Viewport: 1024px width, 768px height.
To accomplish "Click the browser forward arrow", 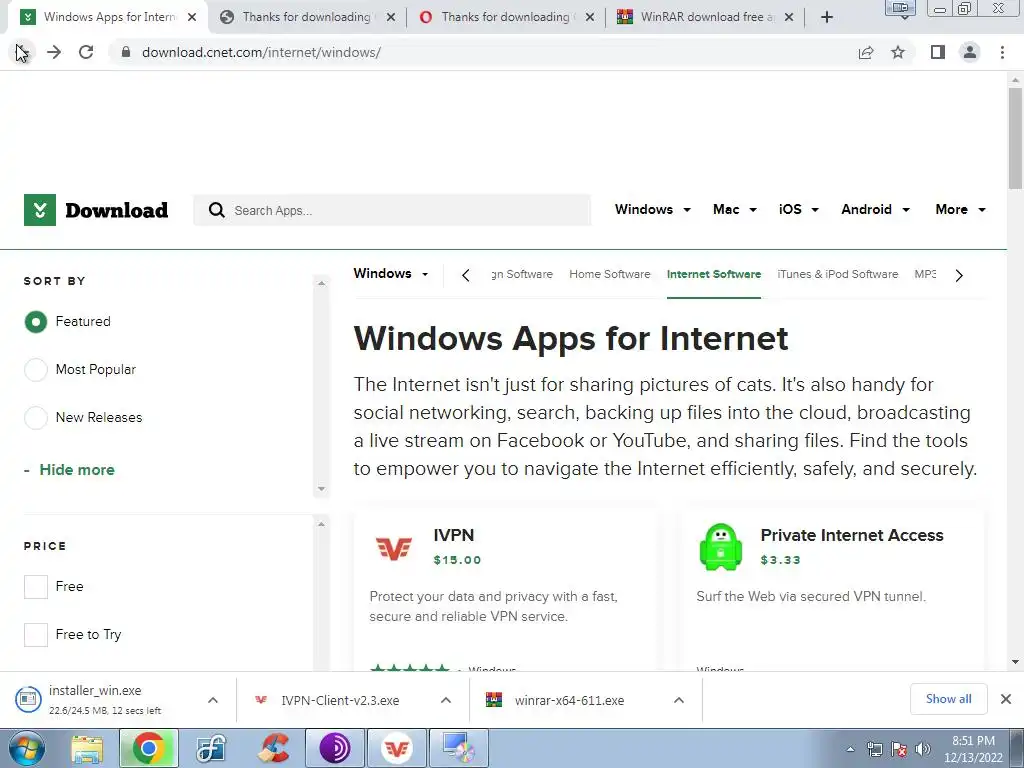I will pyautogui.click(x=54, y=52).
